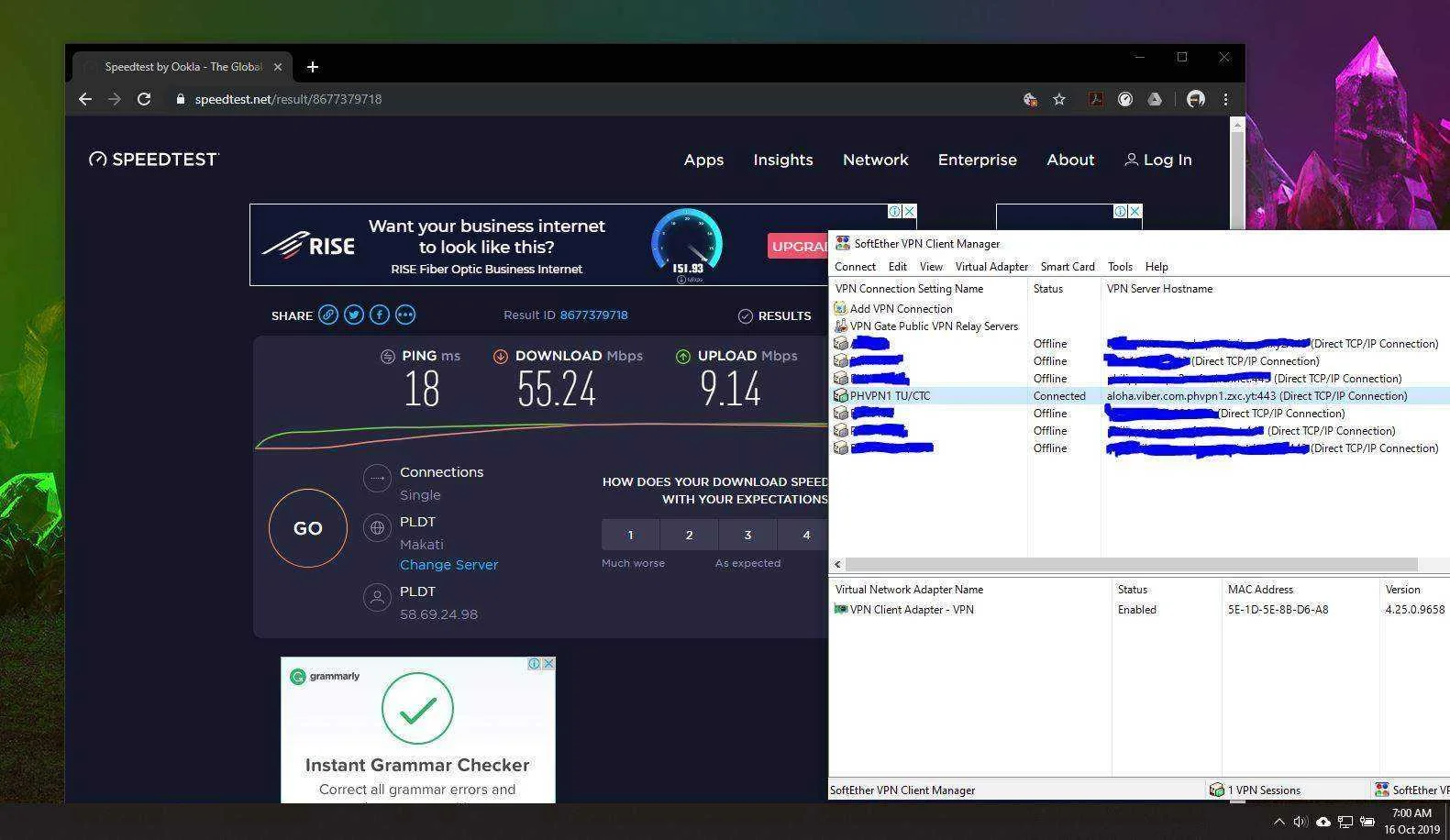Viewport: 1450px width, 840px height.
Task: Sort by VPN Connection Setting Name column
Action: pos(928,289)
